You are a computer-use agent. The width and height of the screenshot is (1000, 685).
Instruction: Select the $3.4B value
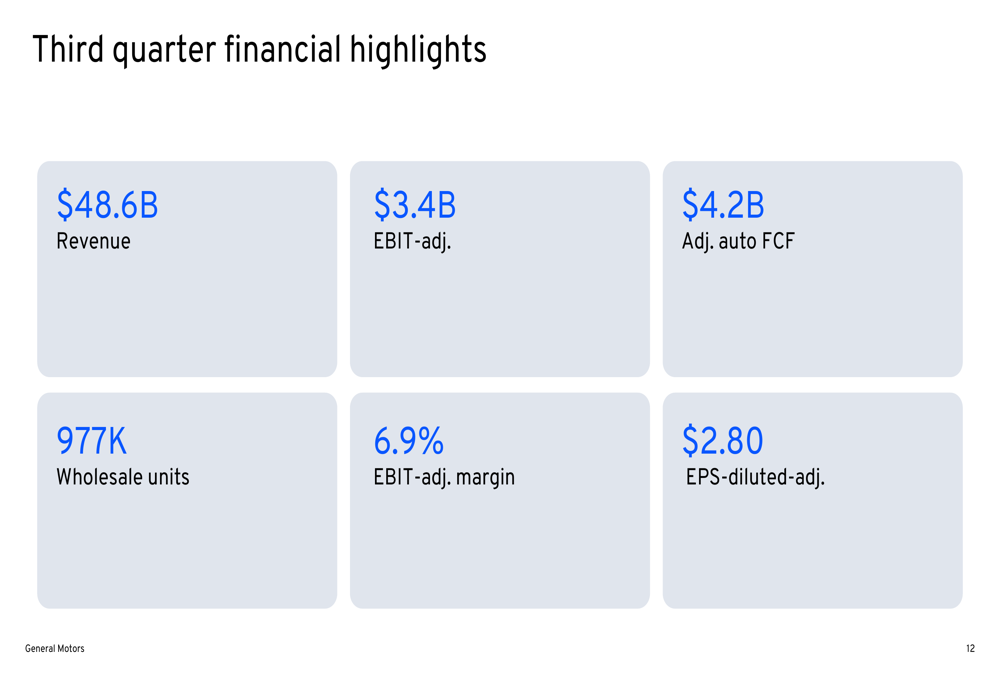pos(415,206)
